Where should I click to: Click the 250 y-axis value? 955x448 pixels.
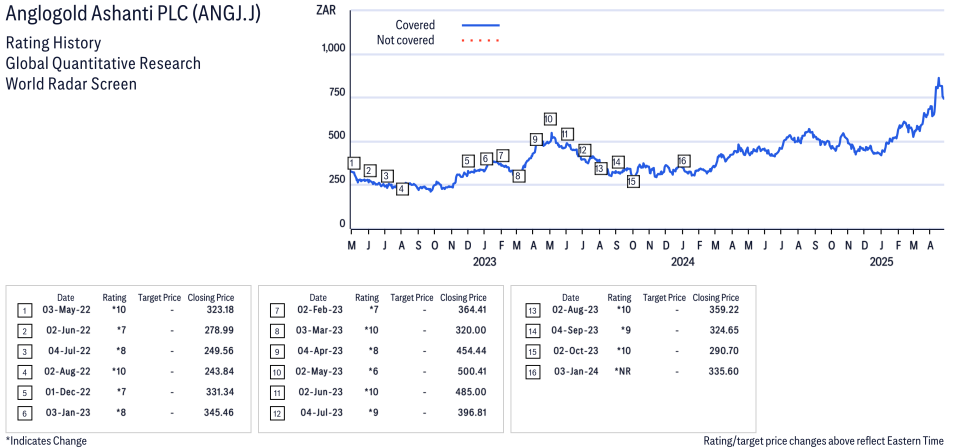pyautogui.click(x=337, y=180)
